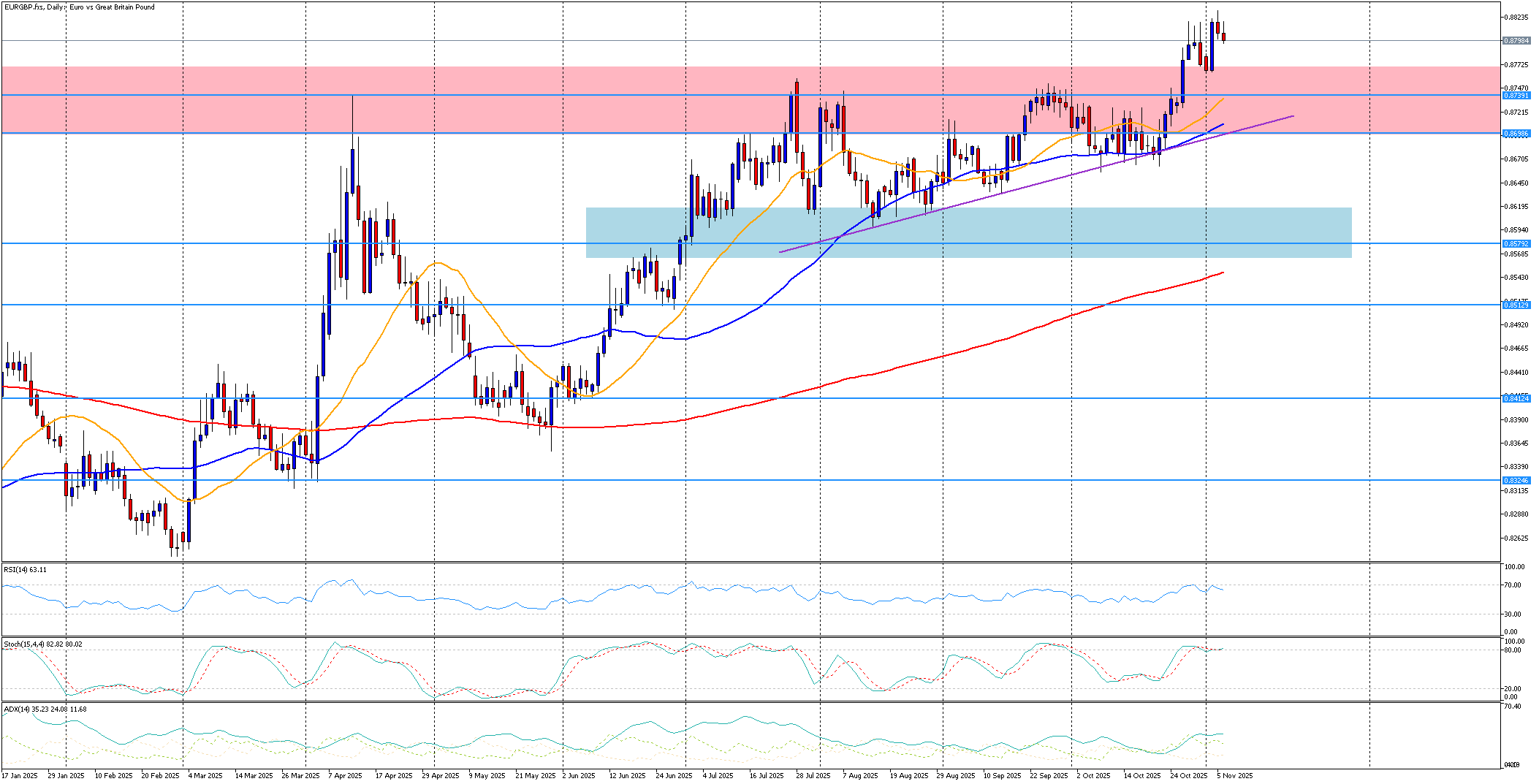Click the 26 Mar 2025 date label
This screenshot has height=784, width=1539.
point(300,776)
